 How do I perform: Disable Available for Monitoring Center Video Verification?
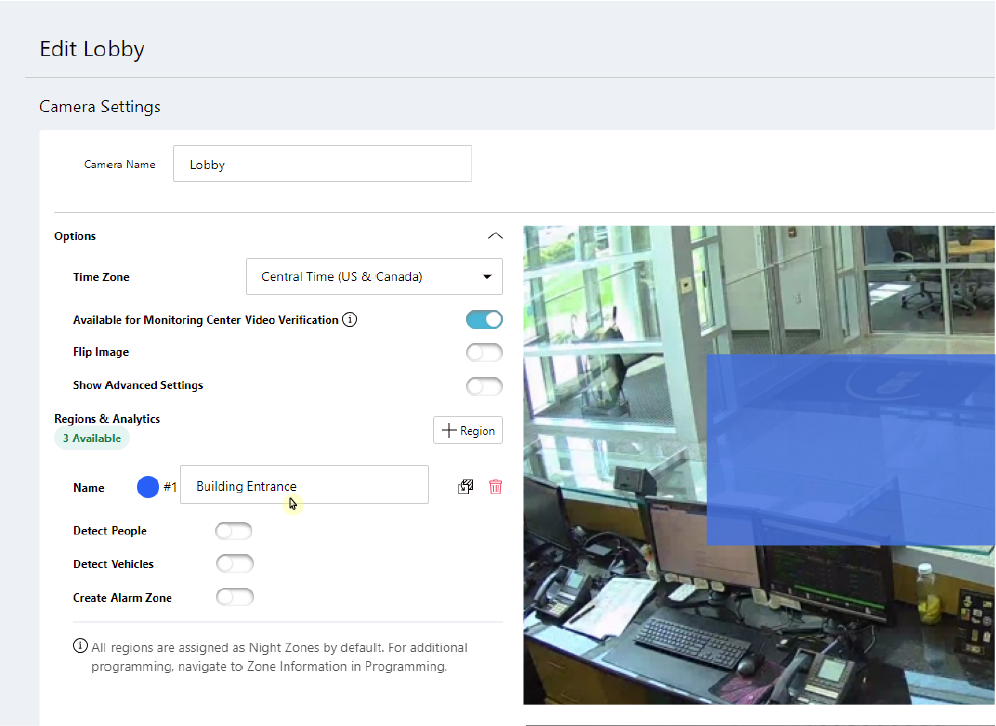(x=484, y=320)
